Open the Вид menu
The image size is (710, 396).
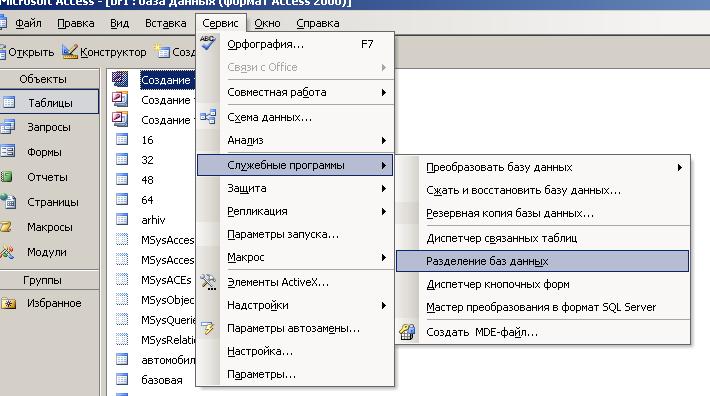click(x=120, y=23)
